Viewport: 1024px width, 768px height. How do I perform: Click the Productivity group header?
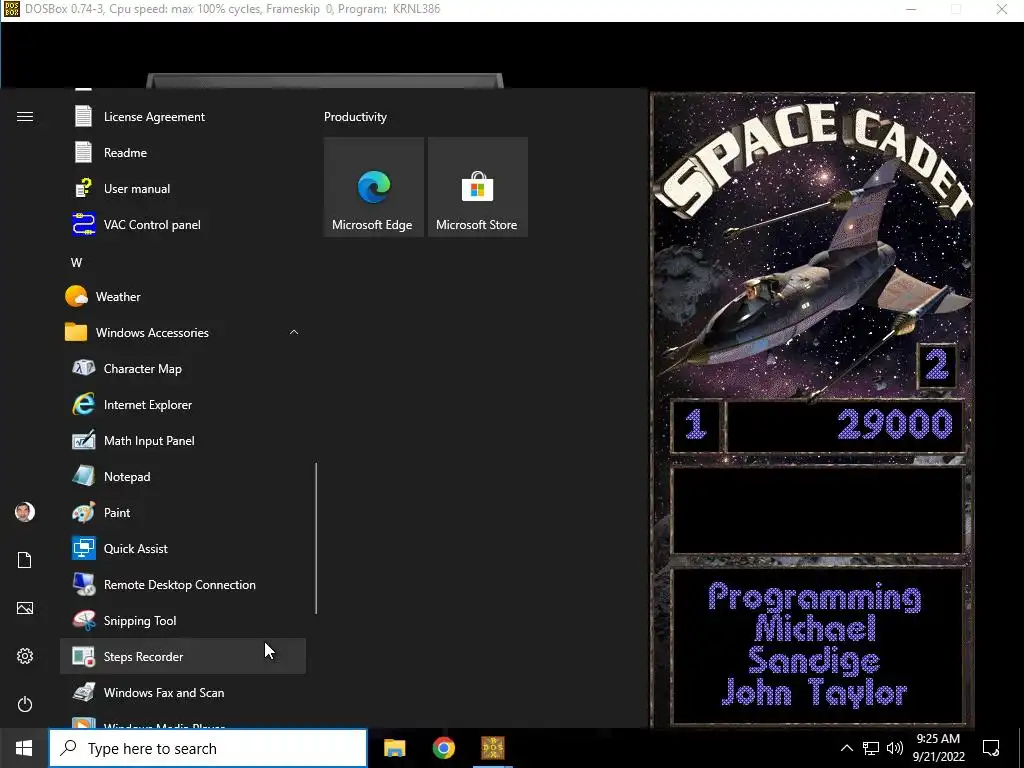[355, 117]
